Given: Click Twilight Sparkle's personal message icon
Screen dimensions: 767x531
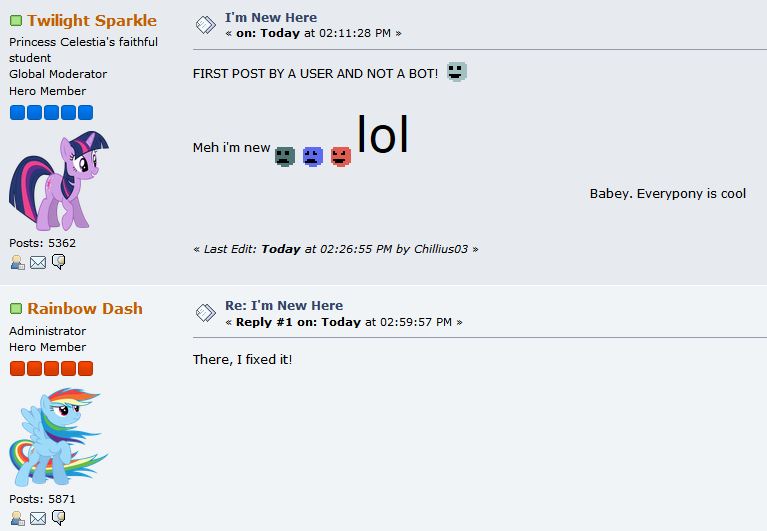Looking at the screenshot, I should pos(59,262).
